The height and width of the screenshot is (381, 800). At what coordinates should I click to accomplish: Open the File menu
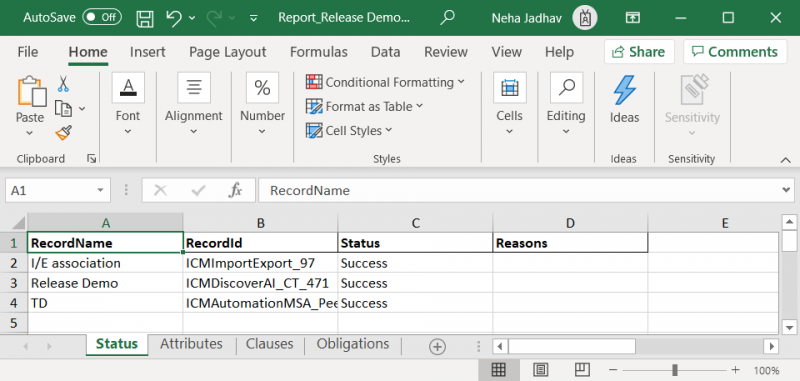[28, 52]
